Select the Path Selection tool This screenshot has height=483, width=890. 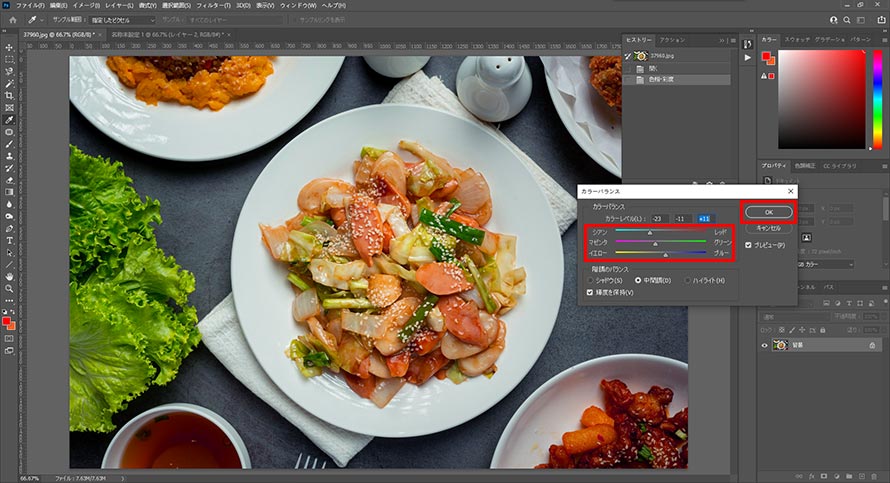pos(9,253)
